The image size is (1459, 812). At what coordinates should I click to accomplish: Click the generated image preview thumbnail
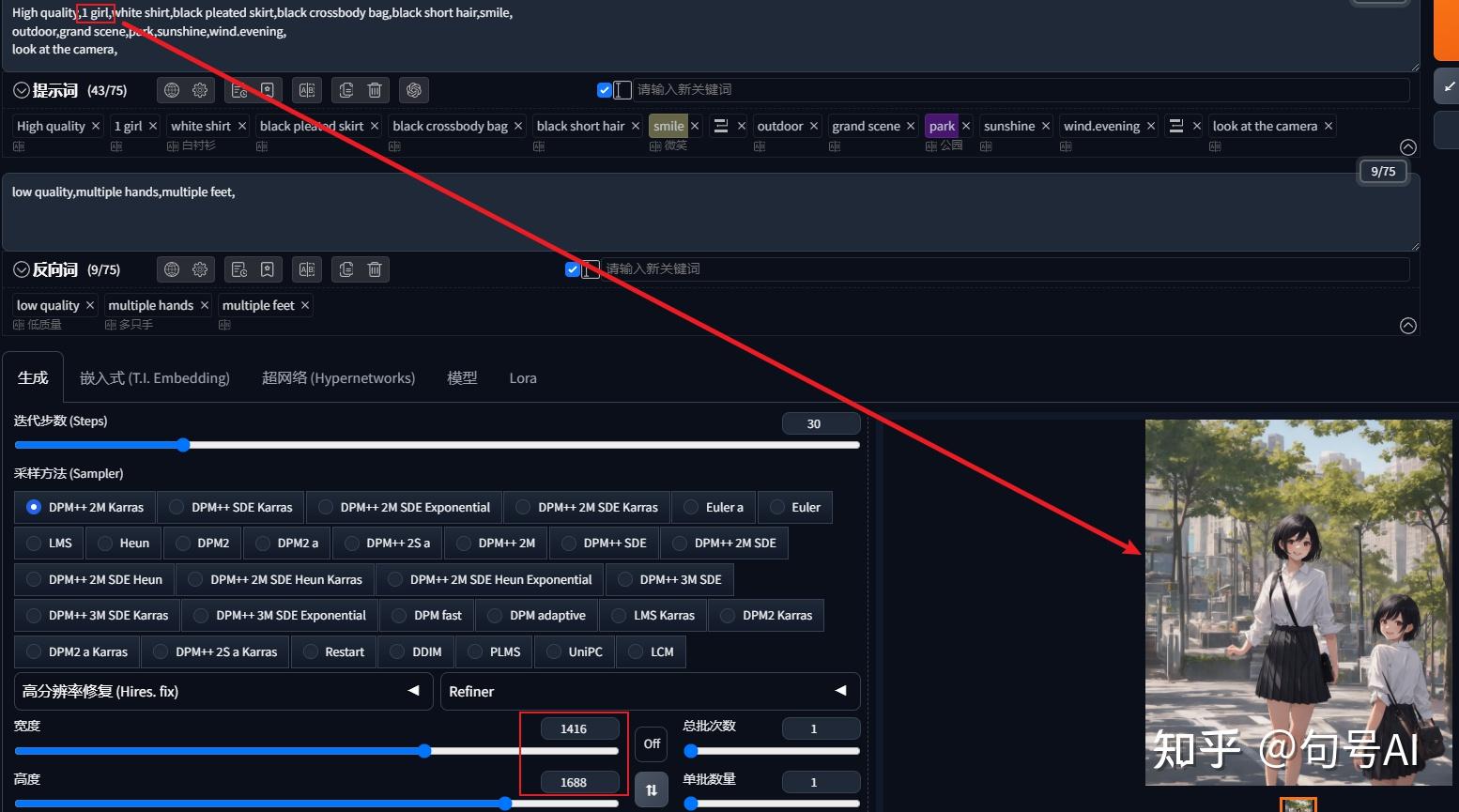point(1298,803)
